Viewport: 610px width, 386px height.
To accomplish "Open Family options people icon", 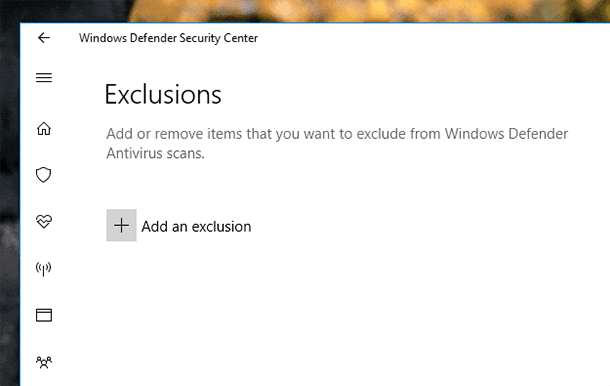I will coord(44,362).
